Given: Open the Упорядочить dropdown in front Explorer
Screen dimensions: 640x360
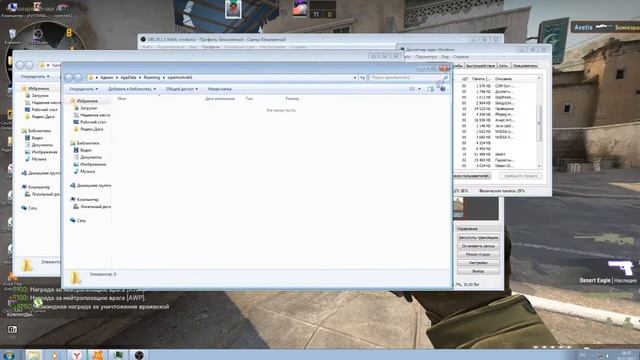Looking at the screenshot, I should point(84,89).
